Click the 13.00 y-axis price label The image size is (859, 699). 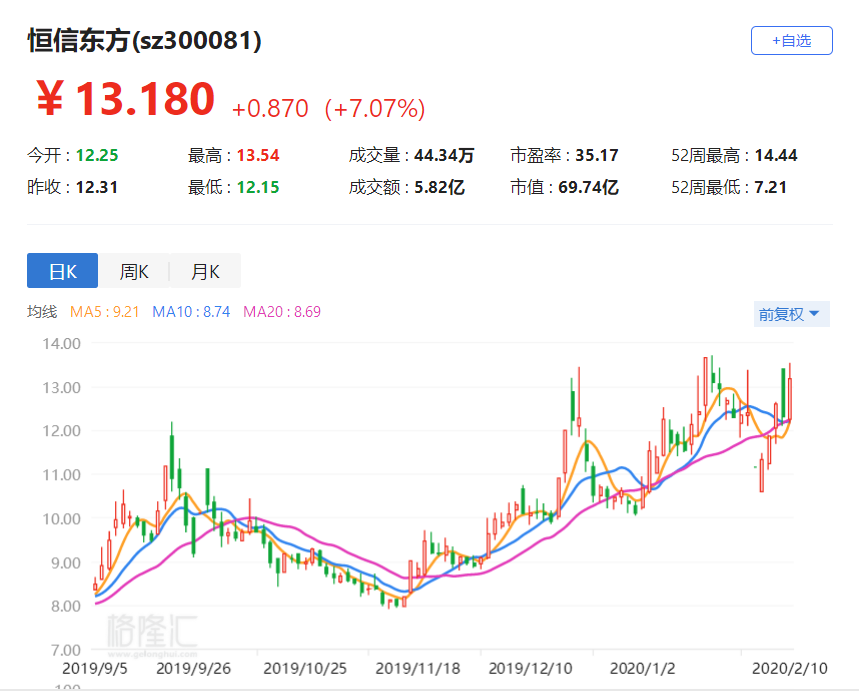click(62, 387)
